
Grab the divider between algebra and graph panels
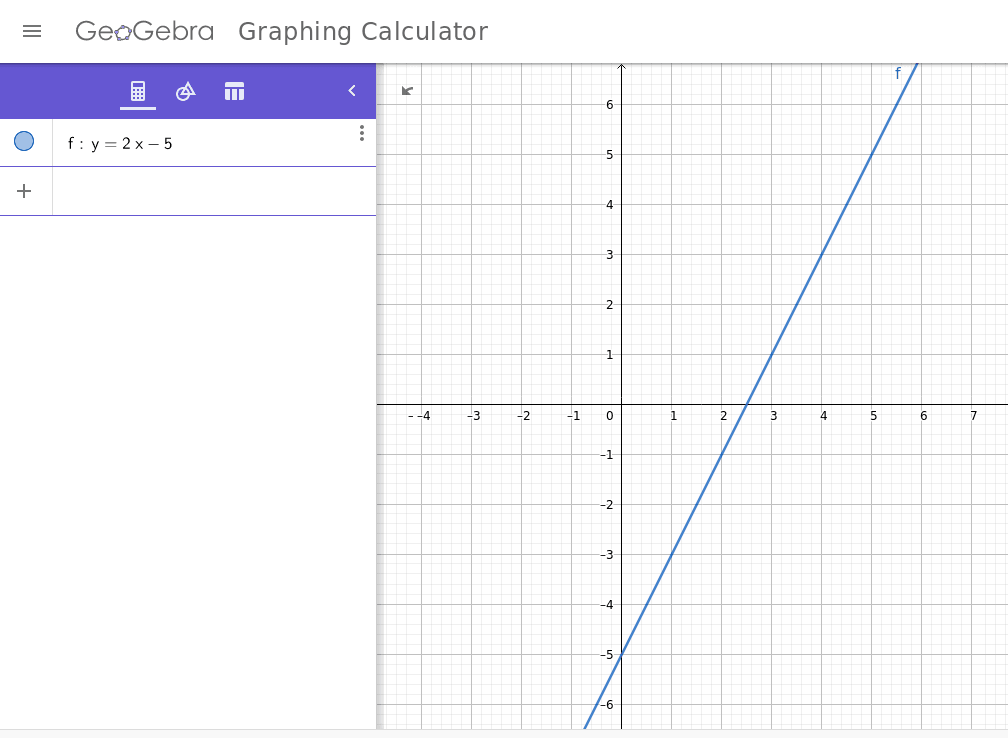click(x=378, y=400)
